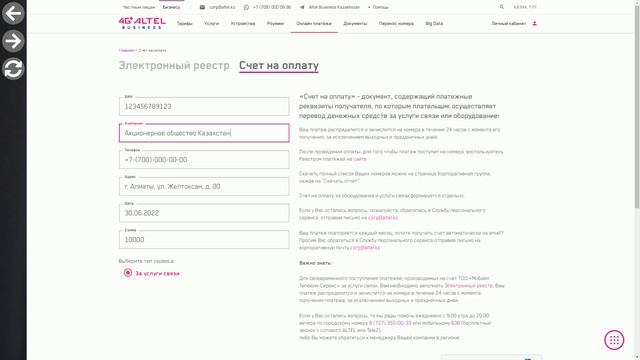Click the scrollbar down arrow

pyautogui.click(x=637, y=357)
